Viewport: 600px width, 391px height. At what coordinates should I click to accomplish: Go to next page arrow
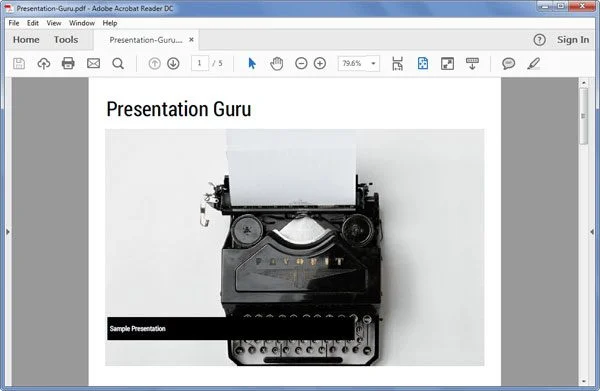pos(173,63)
